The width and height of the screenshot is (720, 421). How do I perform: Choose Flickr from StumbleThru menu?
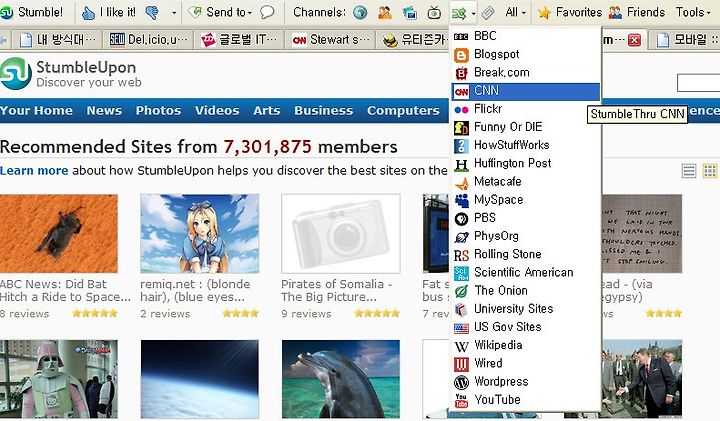point(526,109)
